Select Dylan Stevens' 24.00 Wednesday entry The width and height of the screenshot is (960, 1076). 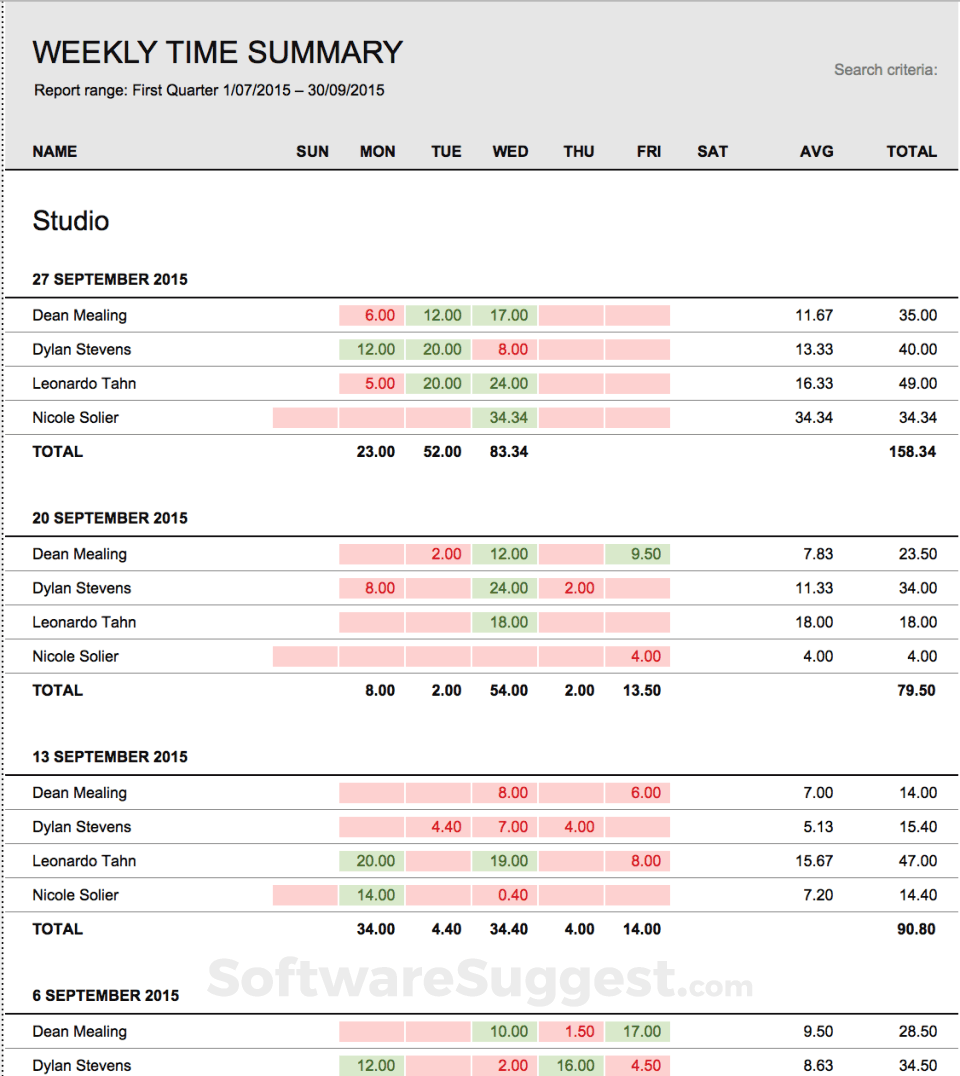tap(510, 588)
